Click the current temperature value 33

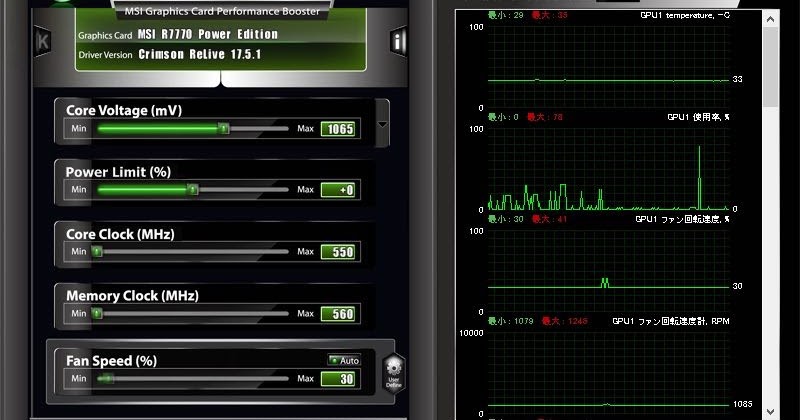click(x=737, y=79)
